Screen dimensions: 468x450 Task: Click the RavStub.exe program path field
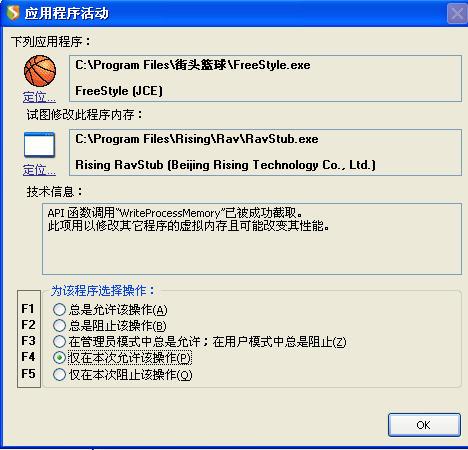265,152
